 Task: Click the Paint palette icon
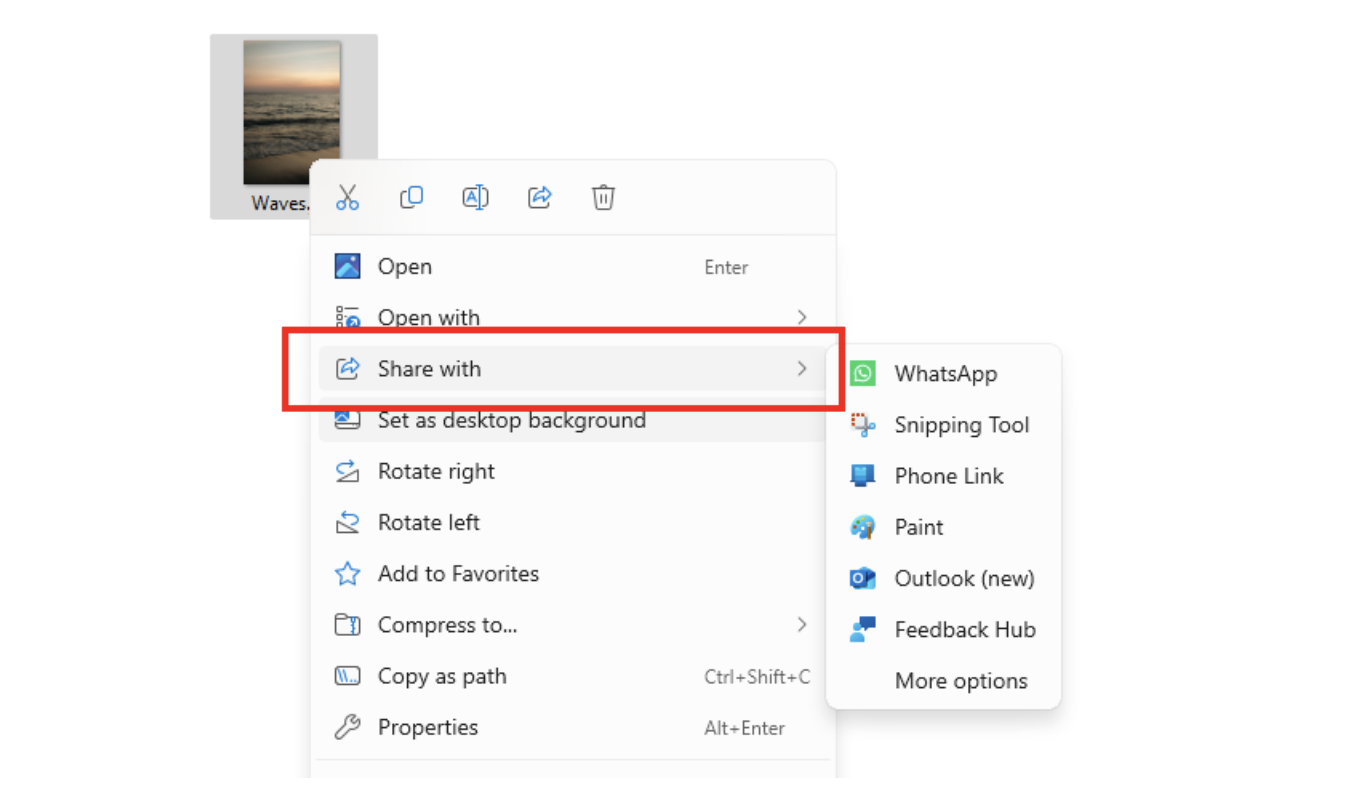[x=862, y=527]
